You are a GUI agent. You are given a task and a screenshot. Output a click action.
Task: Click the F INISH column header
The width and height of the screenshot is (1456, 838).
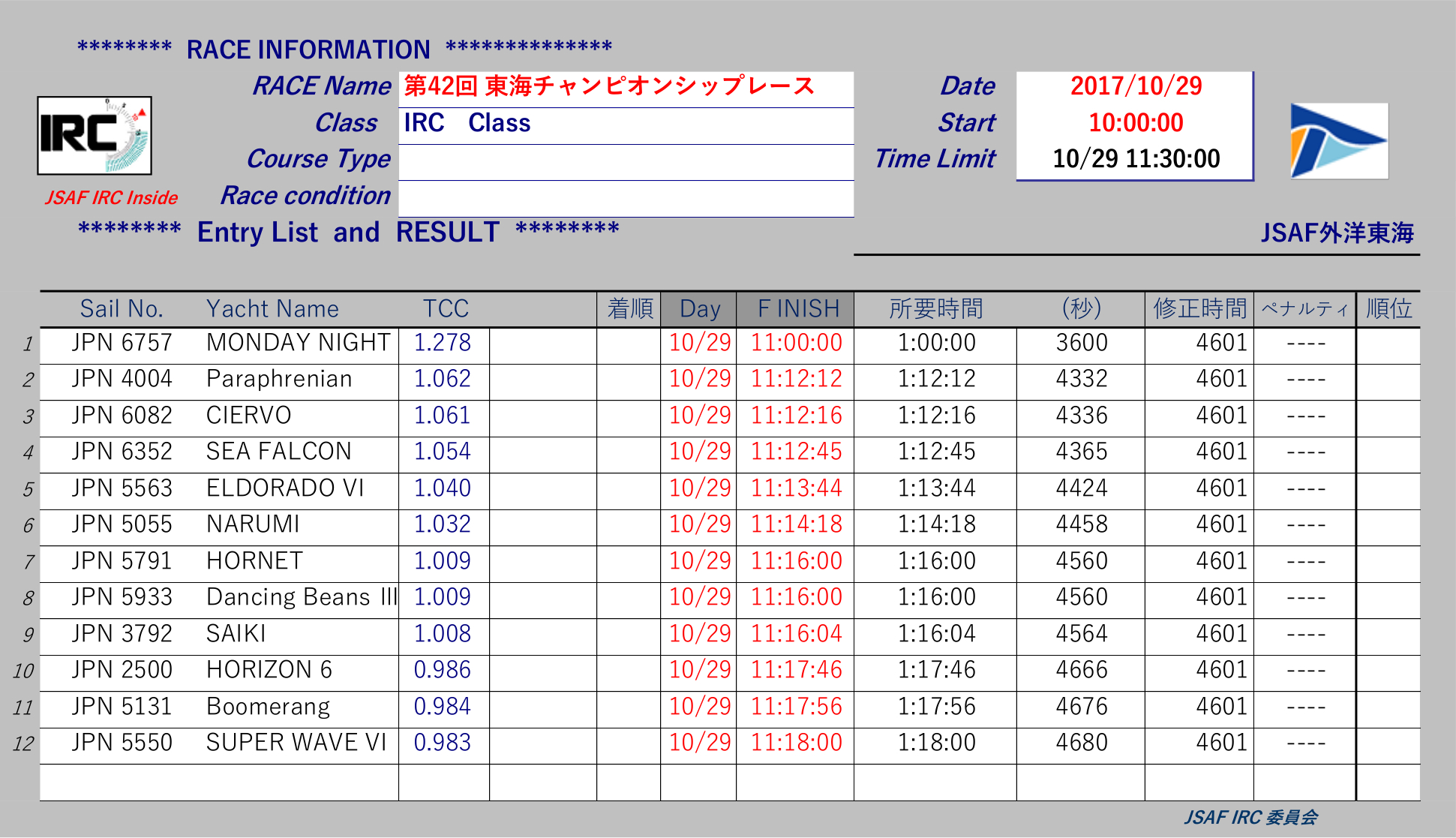coord(796,309)
